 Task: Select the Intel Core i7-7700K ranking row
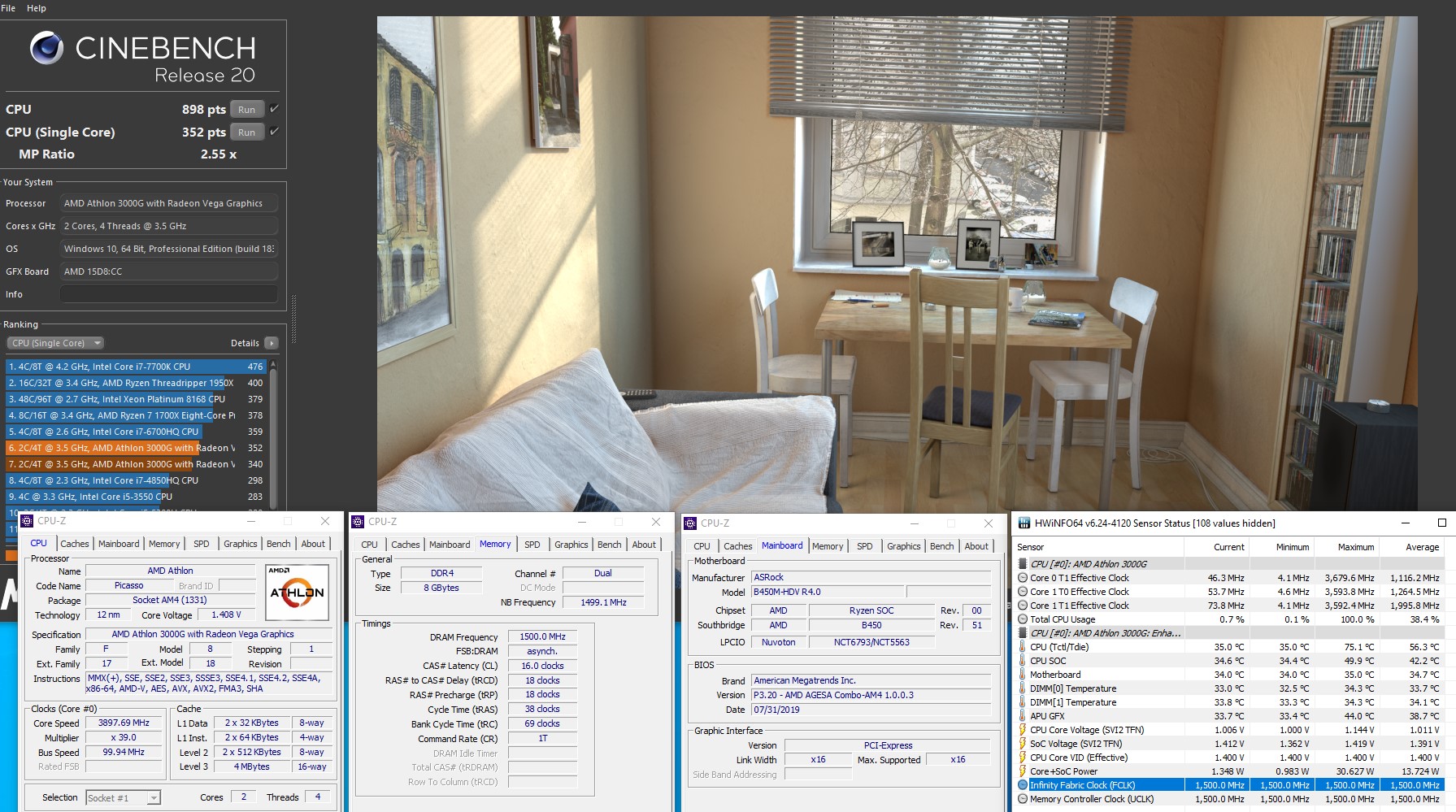[x=137, y=367]
